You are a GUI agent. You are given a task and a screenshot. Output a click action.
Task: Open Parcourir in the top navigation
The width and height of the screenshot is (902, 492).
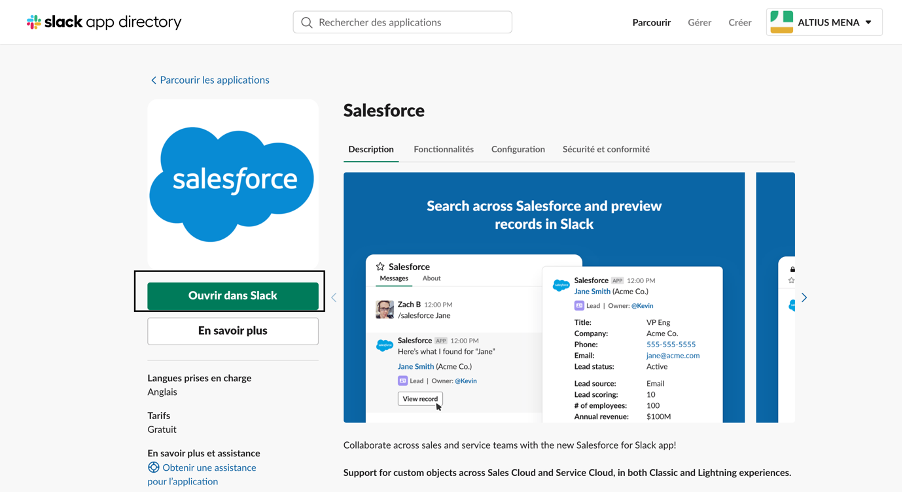point(651,22)
